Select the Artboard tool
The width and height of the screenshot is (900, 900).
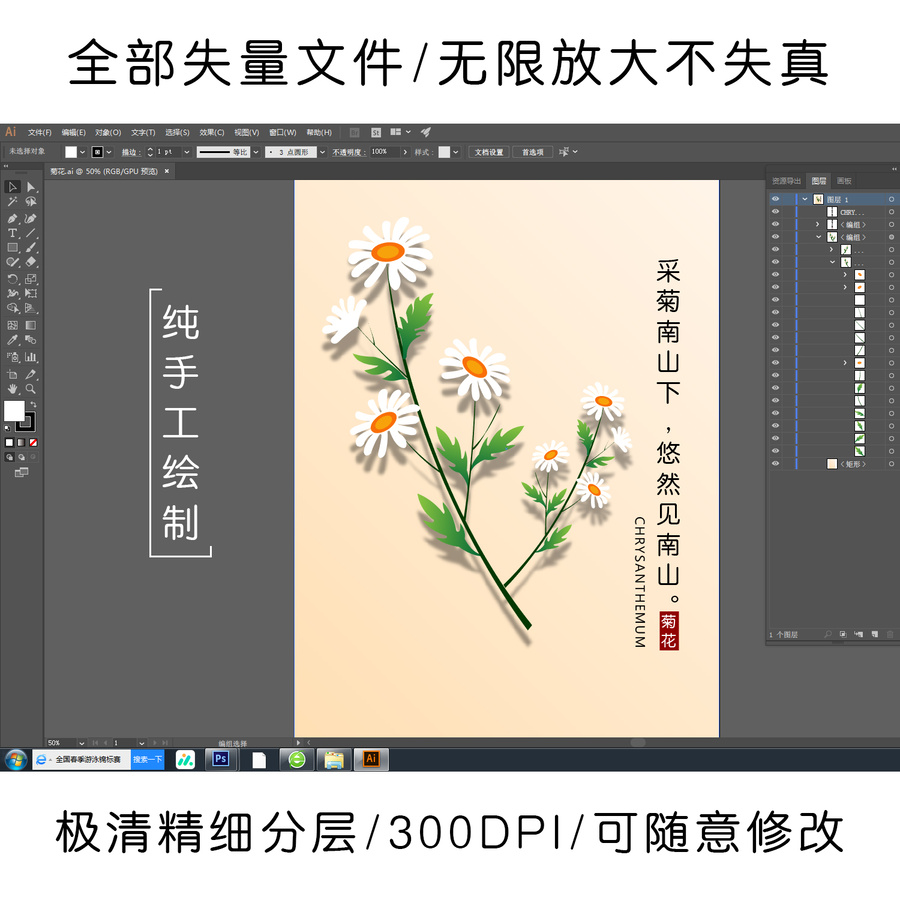[13, 374]
